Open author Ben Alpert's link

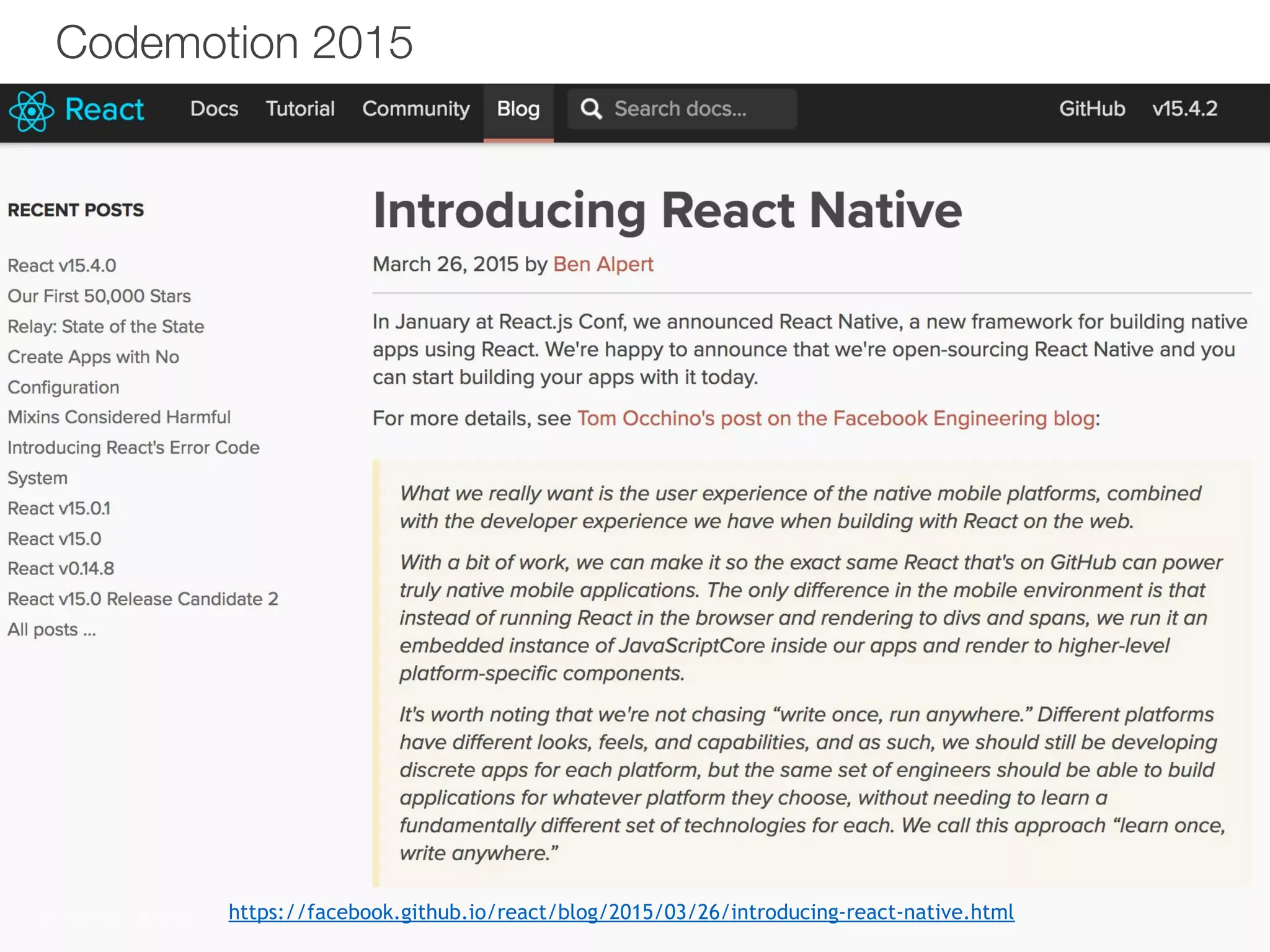click(x=603, y=265)
